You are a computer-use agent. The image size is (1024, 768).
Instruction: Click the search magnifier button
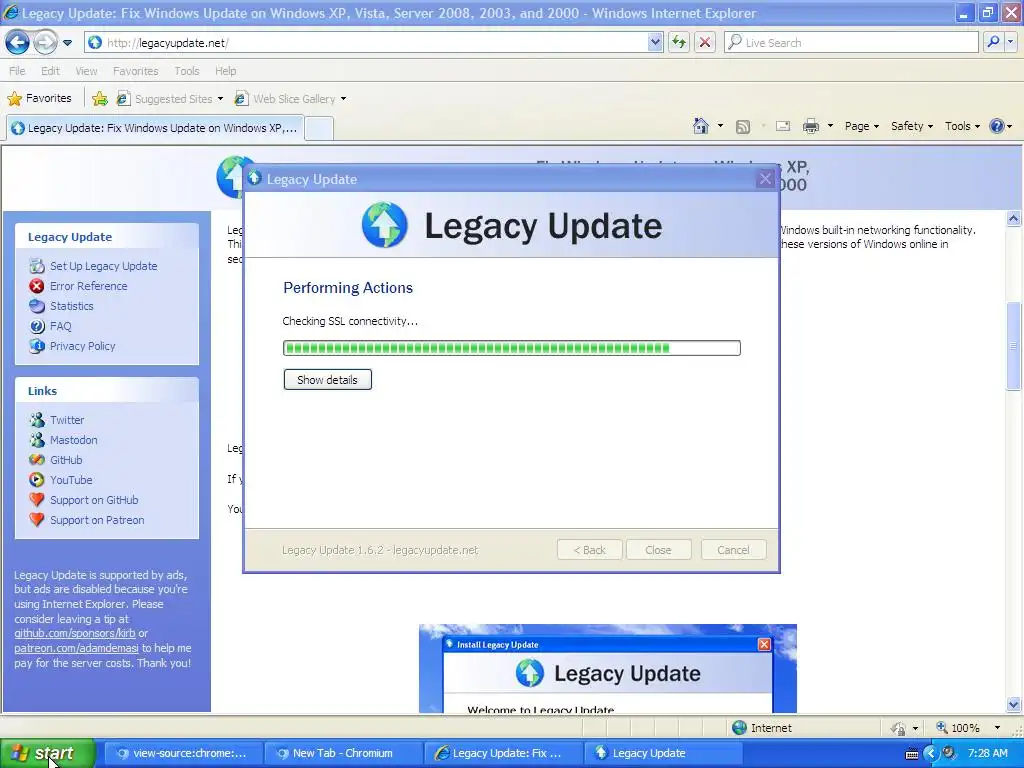(993, 42)
